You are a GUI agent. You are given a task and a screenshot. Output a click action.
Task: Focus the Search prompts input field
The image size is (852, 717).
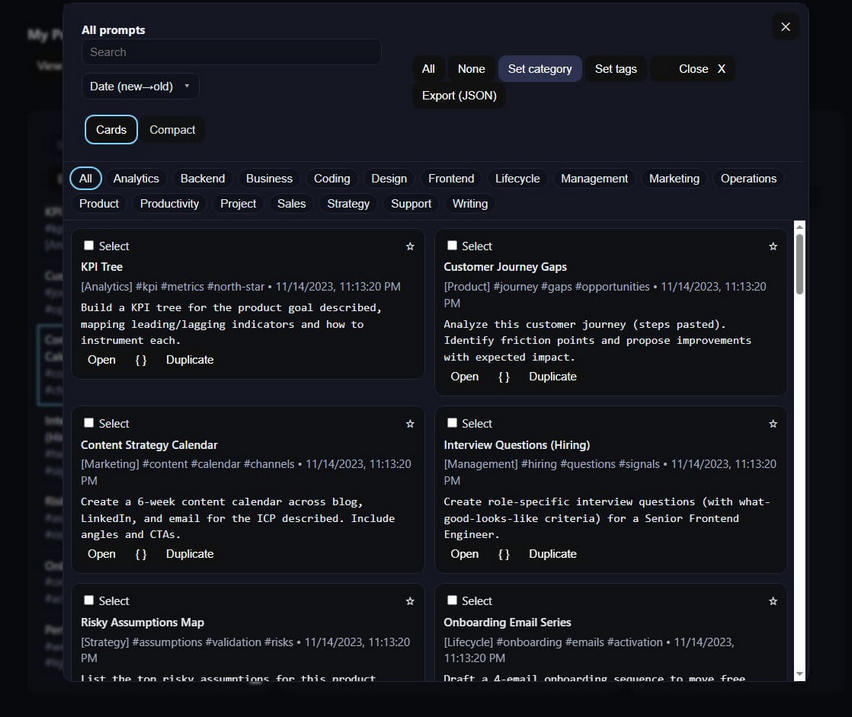pyautogui.click(x=231, y=52)
